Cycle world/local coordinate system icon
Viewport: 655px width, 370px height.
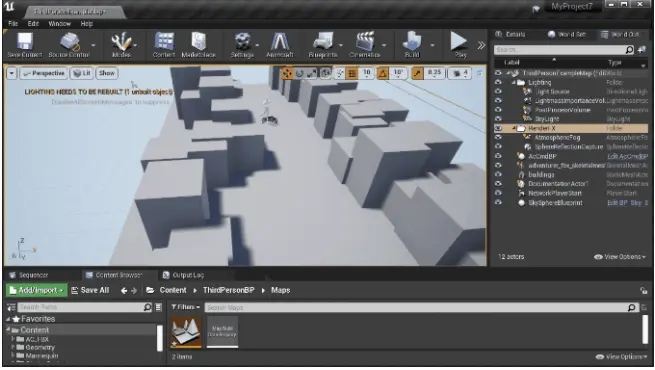point(326,73)
